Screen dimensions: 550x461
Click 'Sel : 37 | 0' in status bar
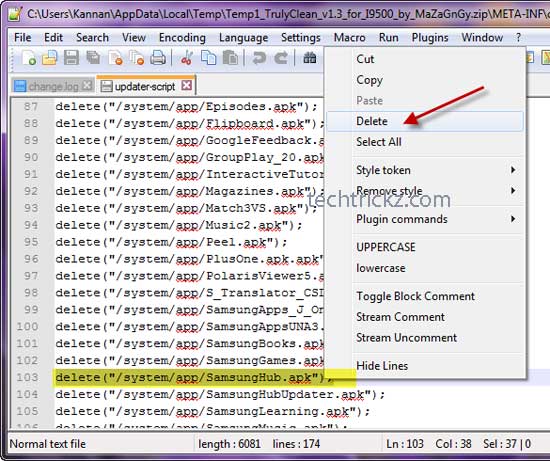507,444
